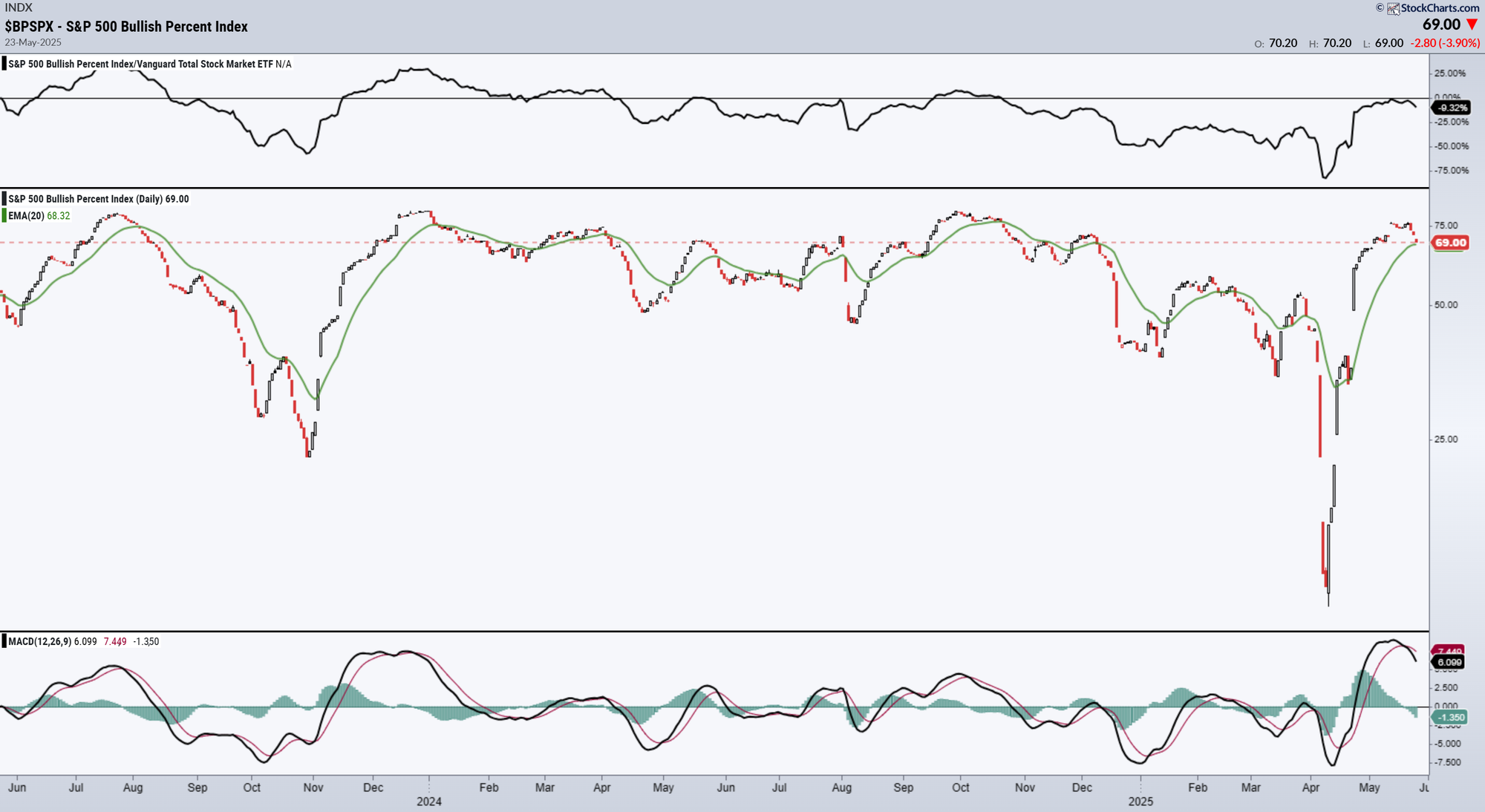Click the high value H: 70.20

(1330, 43)
